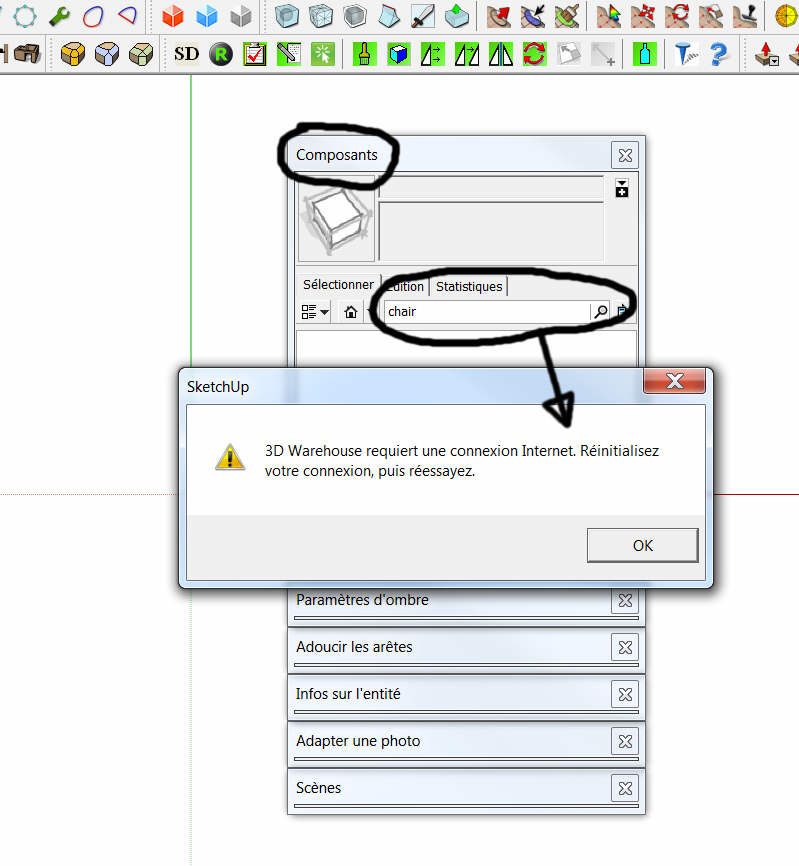Select the vertex tool with stamp icon
799x866 pixels.
pos(746,15)
